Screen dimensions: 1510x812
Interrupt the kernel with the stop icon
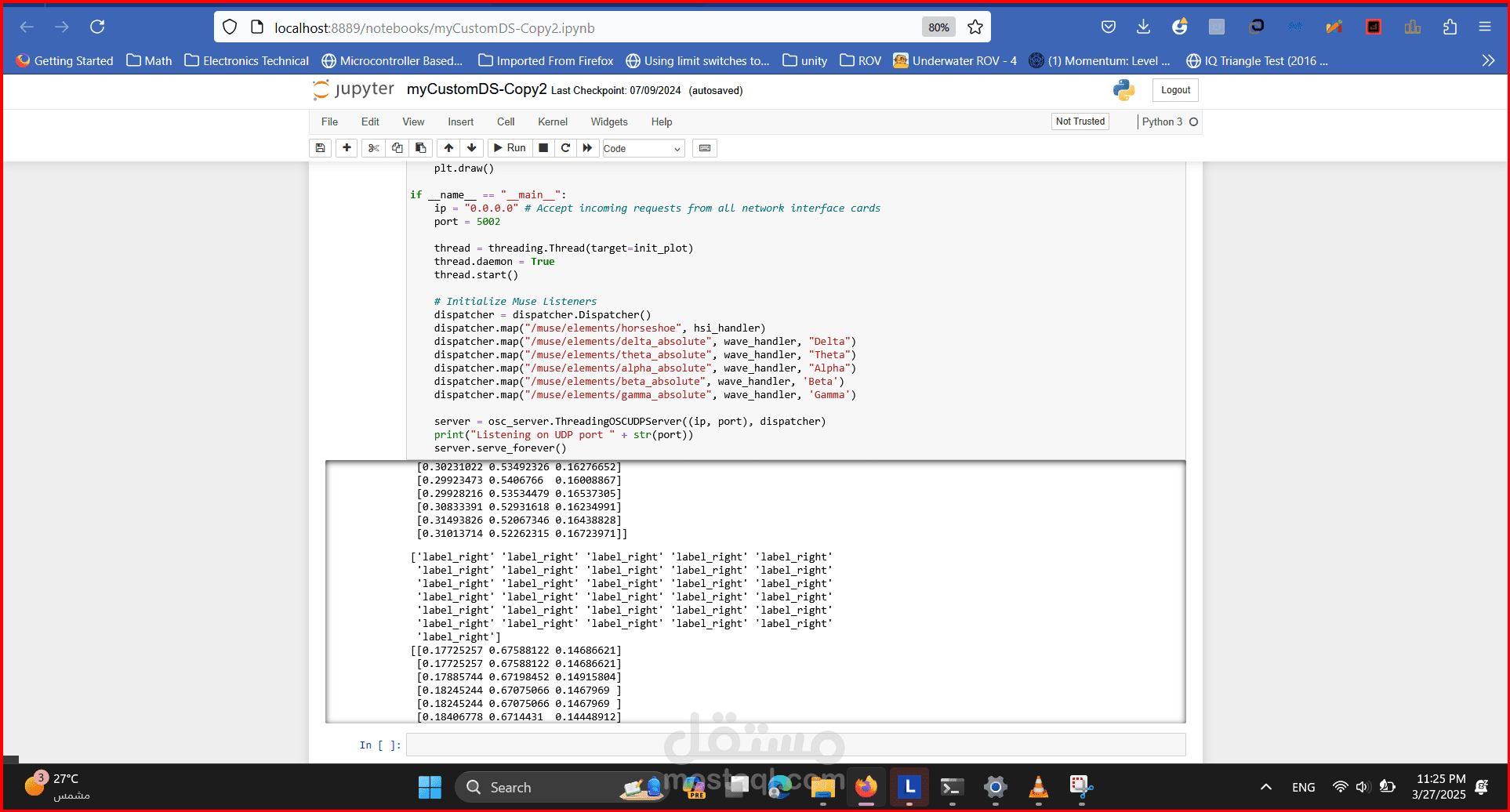click(x=543, y=148)
